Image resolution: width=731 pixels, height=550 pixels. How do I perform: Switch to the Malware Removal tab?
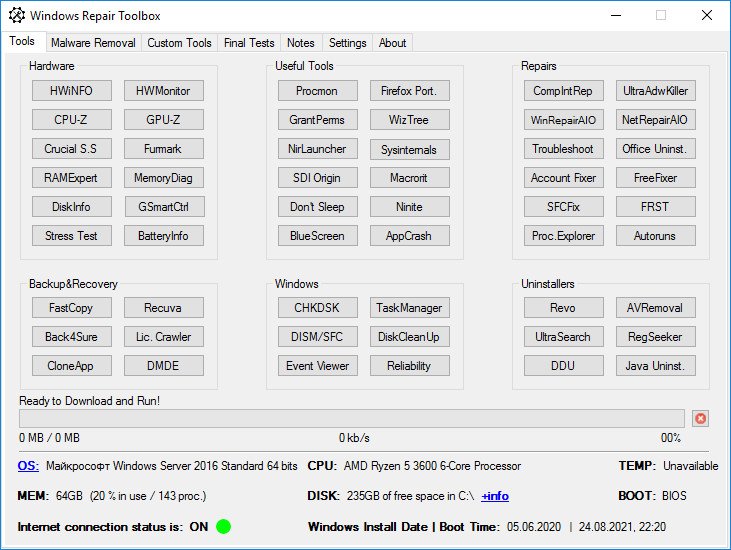tap(93, 43)
